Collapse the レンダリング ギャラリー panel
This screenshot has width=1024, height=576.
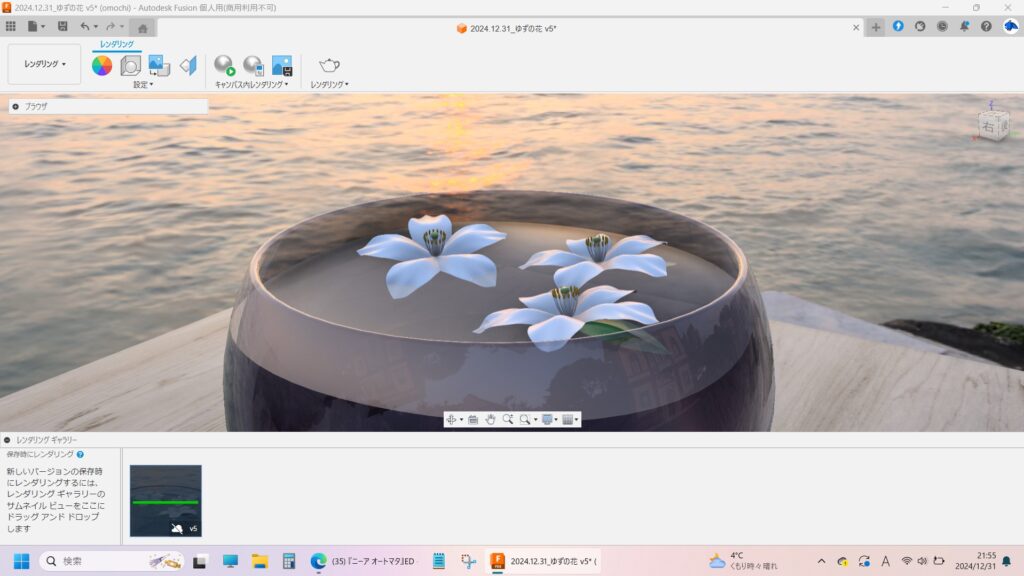pyautogui.click(x=8, y=440)
